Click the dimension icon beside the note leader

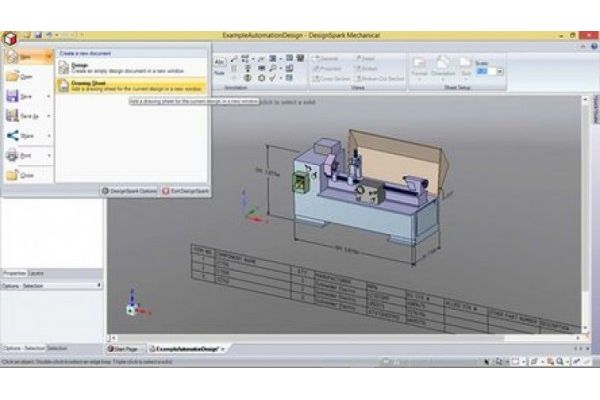(245, 59)
